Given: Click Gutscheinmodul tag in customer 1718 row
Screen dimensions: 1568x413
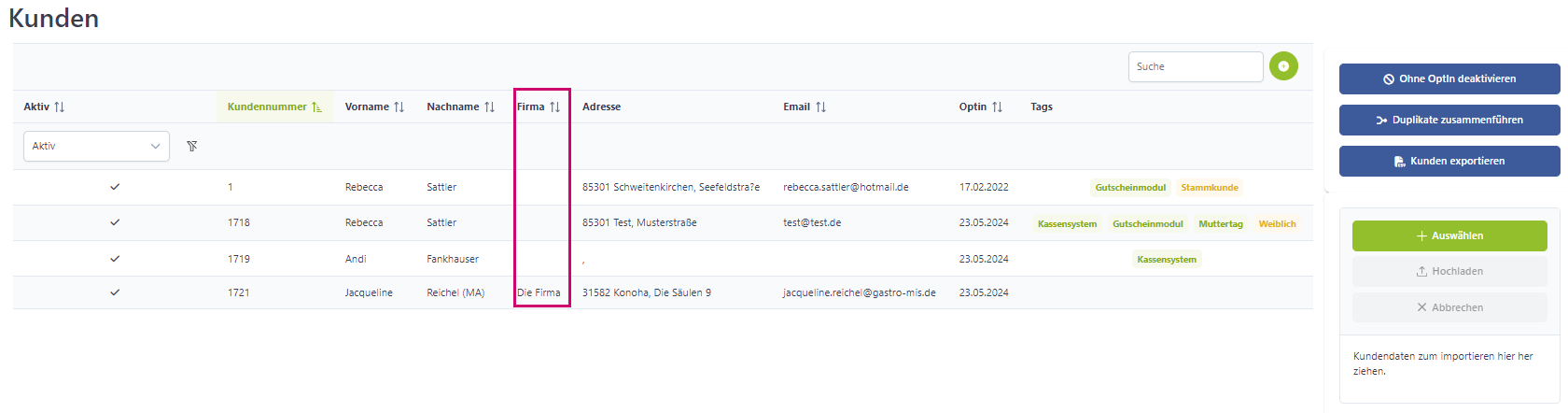Looking at the screenshot, I should tap(1148, 224).
